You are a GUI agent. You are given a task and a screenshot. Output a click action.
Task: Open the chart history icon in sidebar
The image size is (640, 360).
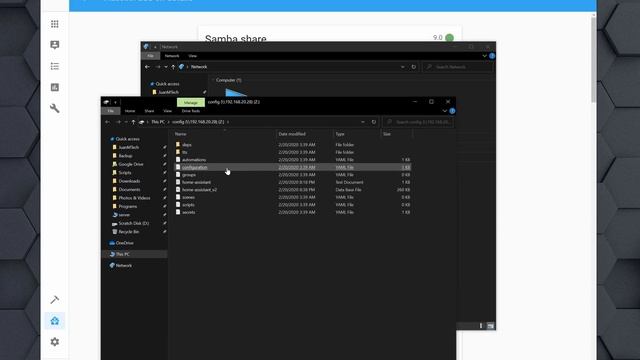[55, 87]
